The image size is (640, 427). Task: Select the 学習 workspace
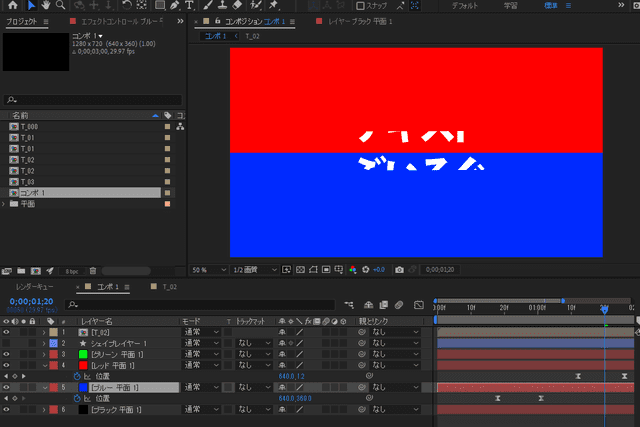click(511, 6)
